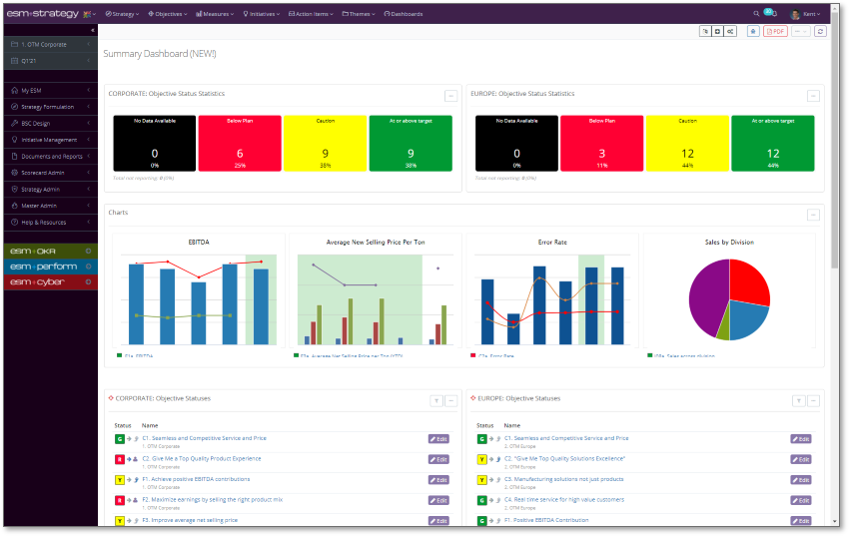849x536 pixels.
Task: Collapse the Charts panel
Action: click(x=813, y=214)
